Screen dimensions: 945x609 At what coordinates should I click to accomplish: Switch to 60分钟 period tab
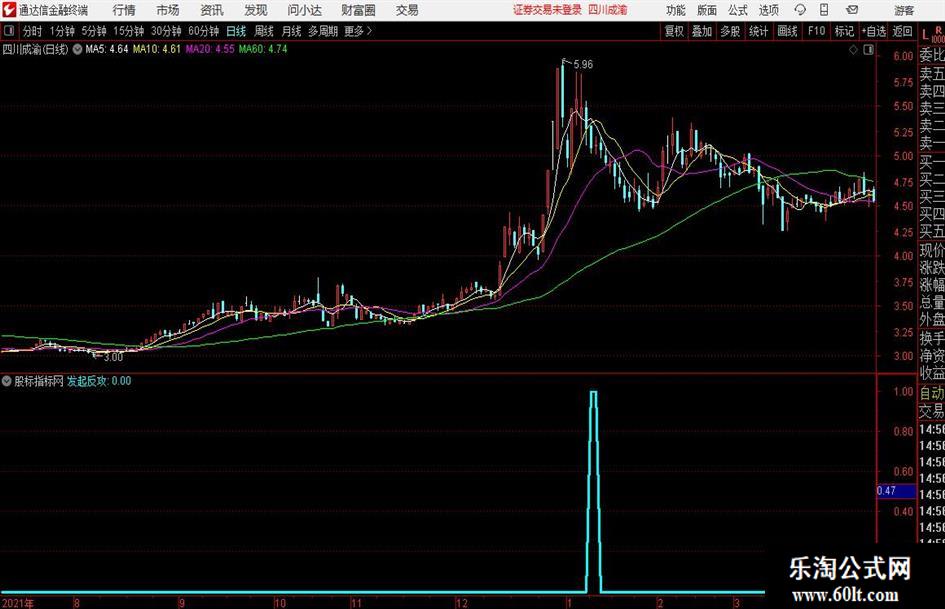204,31
